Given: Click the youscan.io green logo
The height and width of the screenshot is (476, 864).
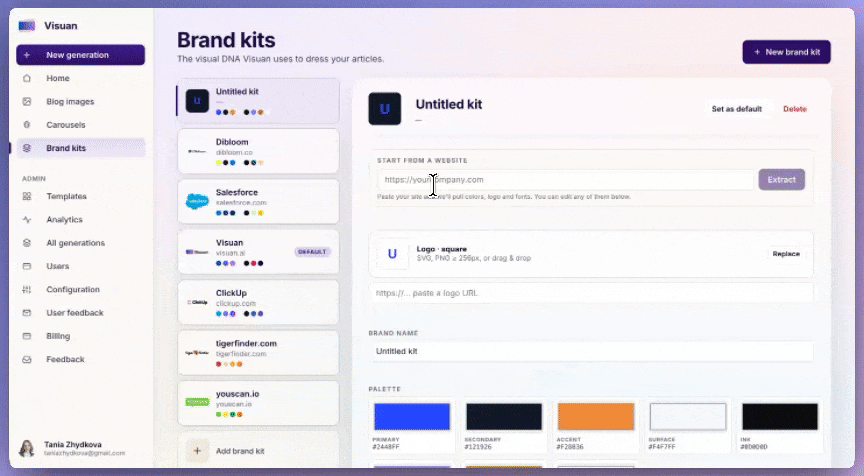Looking at the screenshot, I should [x=197, y=402].
